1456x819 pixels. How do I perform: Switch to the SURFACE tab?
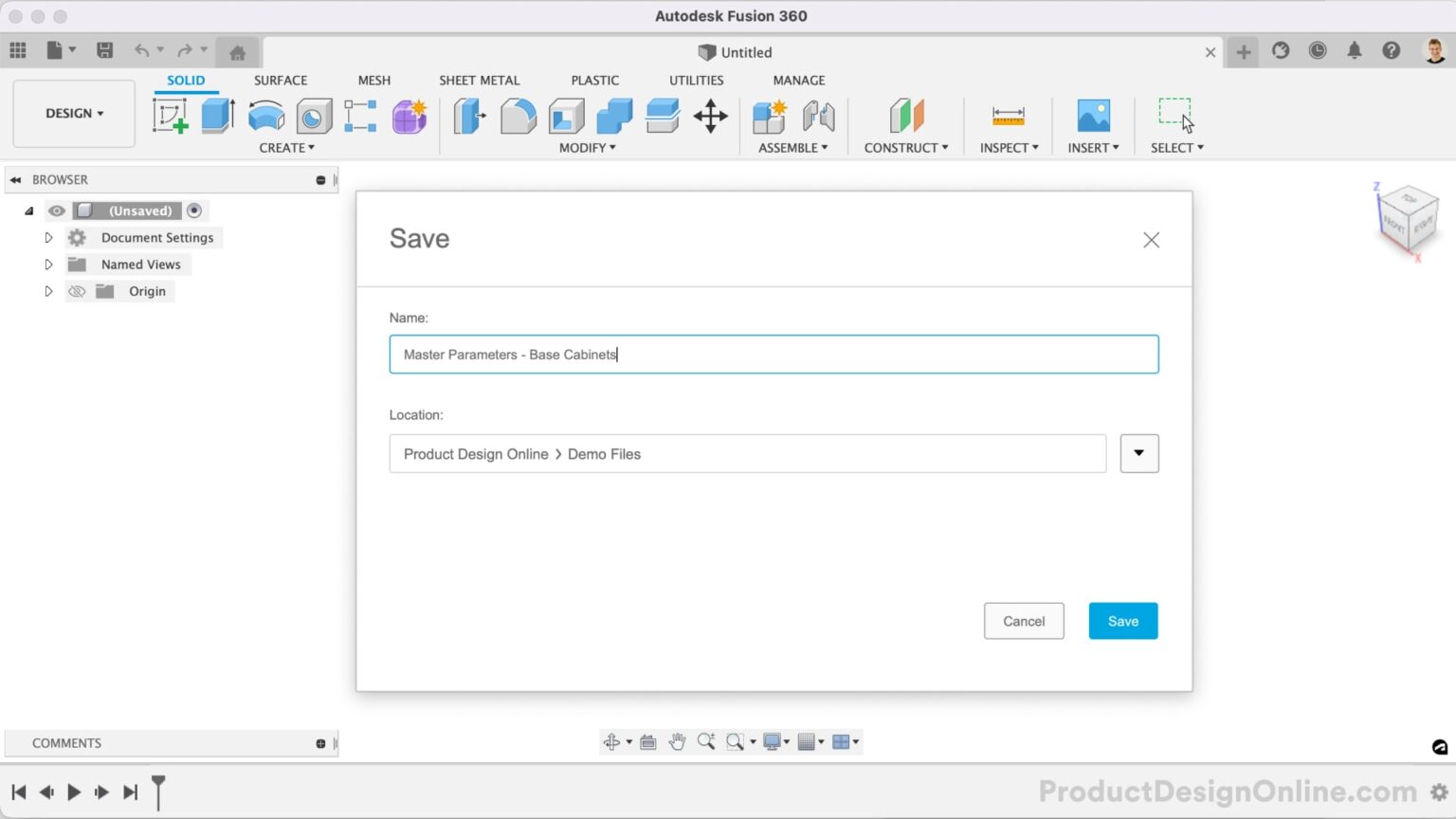click(x=280, y=81)
